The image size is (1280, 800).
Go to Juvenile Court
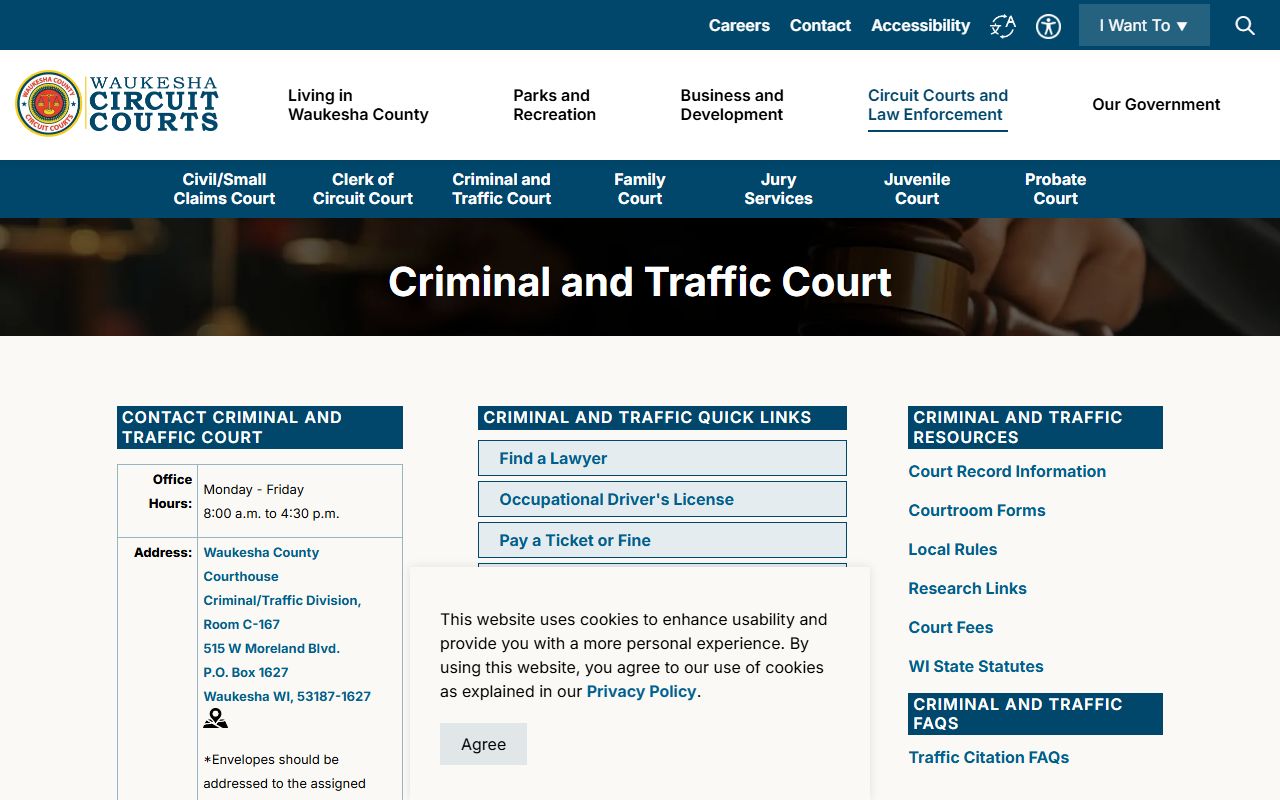point(917,189)
